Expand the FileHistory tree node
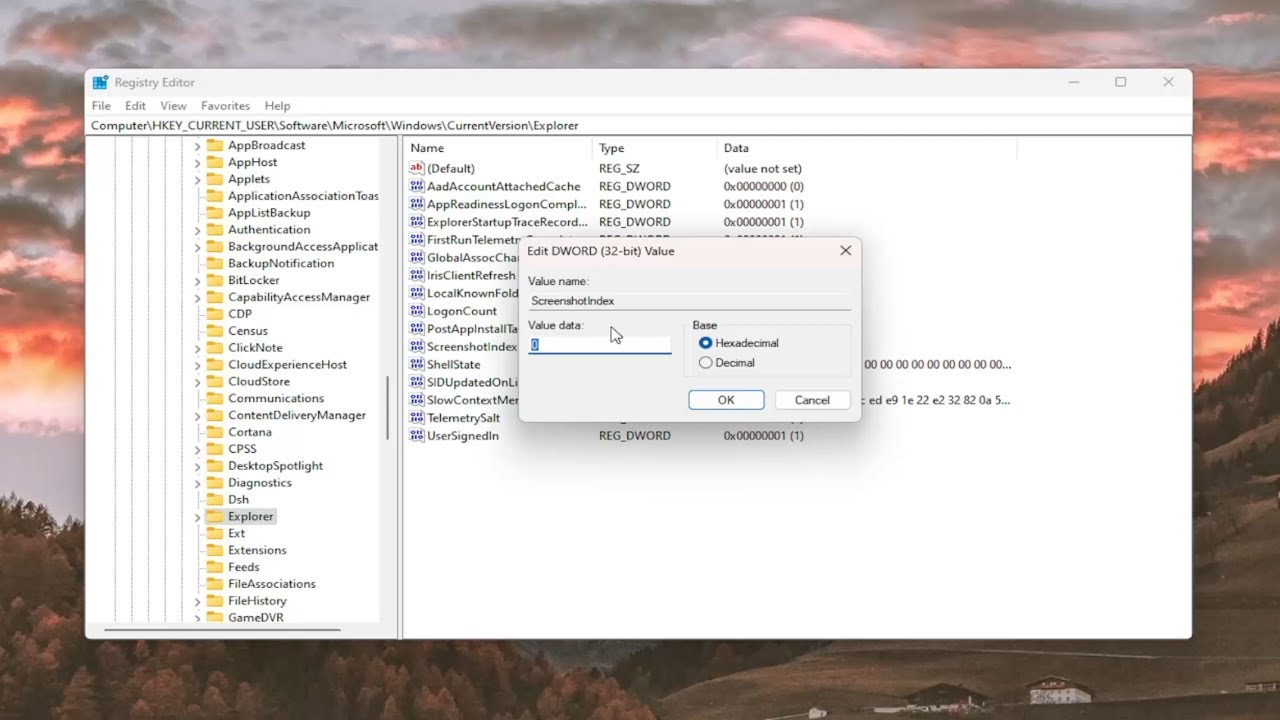The width and height of the screenshot is (1280, 720). pyautogui.click(x=197, y=601)
